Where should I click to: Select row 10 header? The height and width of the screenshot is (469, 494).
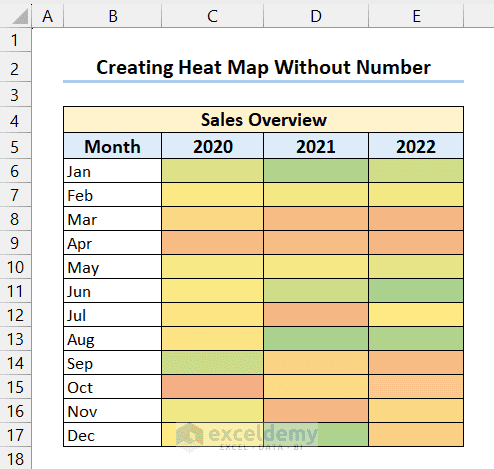pyautogui.click(x=15, y=267)
